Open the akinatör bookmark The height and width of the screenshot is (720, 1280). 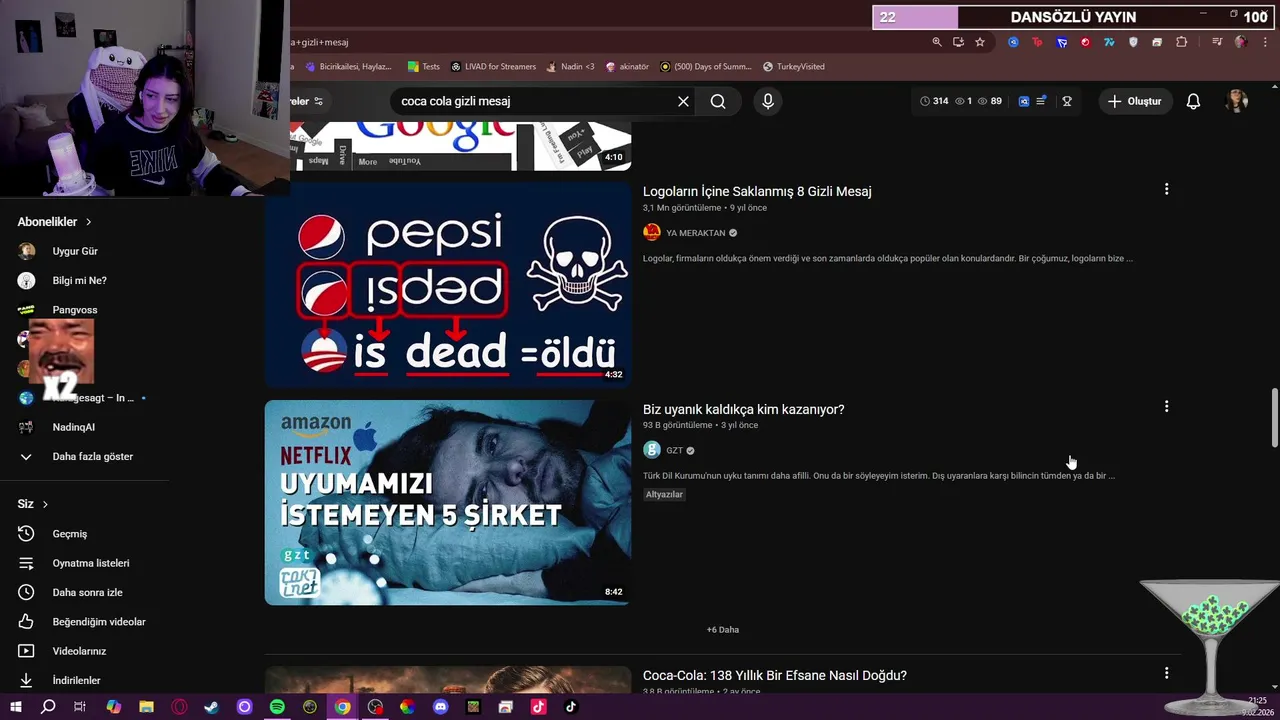[x=626, y=67]
